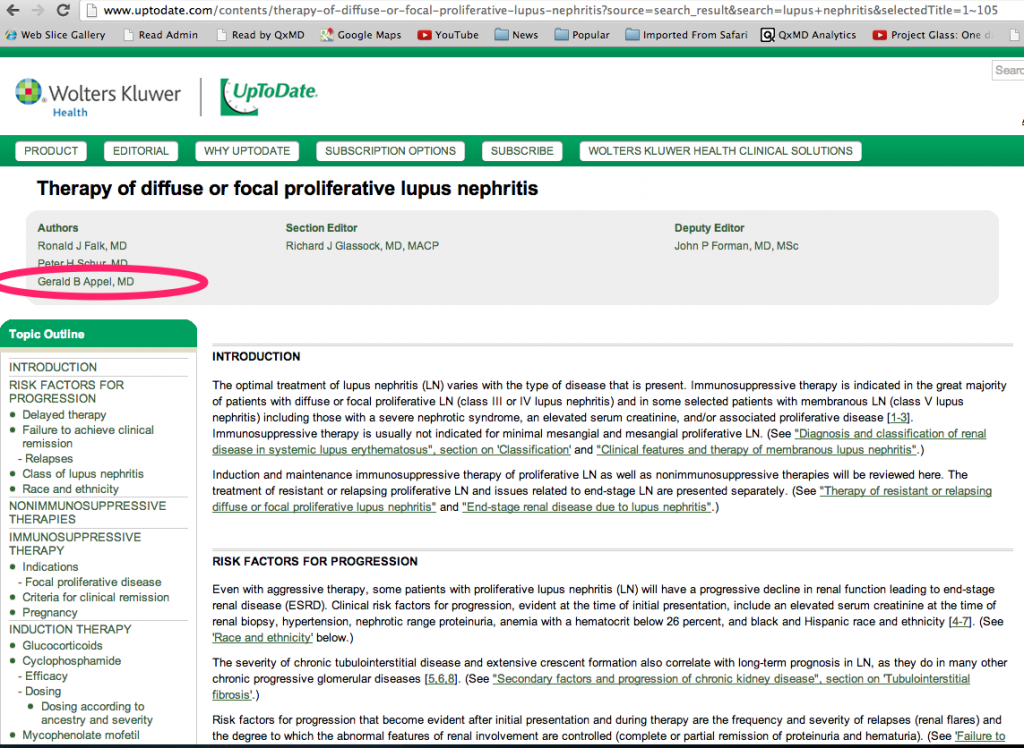Open 'End-stage renal disease due to lupus nephritis' link
The image size is (1024, 748).
[x=586, y=507]
